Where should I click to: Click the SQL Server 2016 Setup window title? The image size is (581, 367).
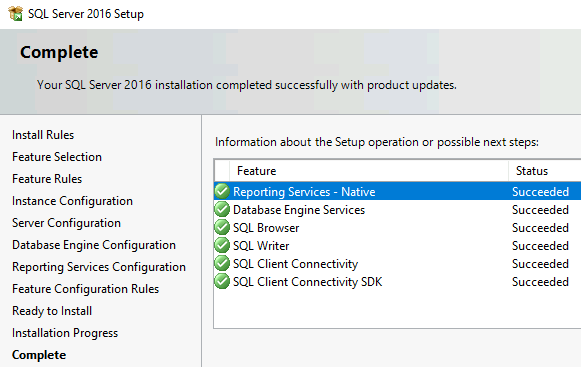(x=86, y=14)
